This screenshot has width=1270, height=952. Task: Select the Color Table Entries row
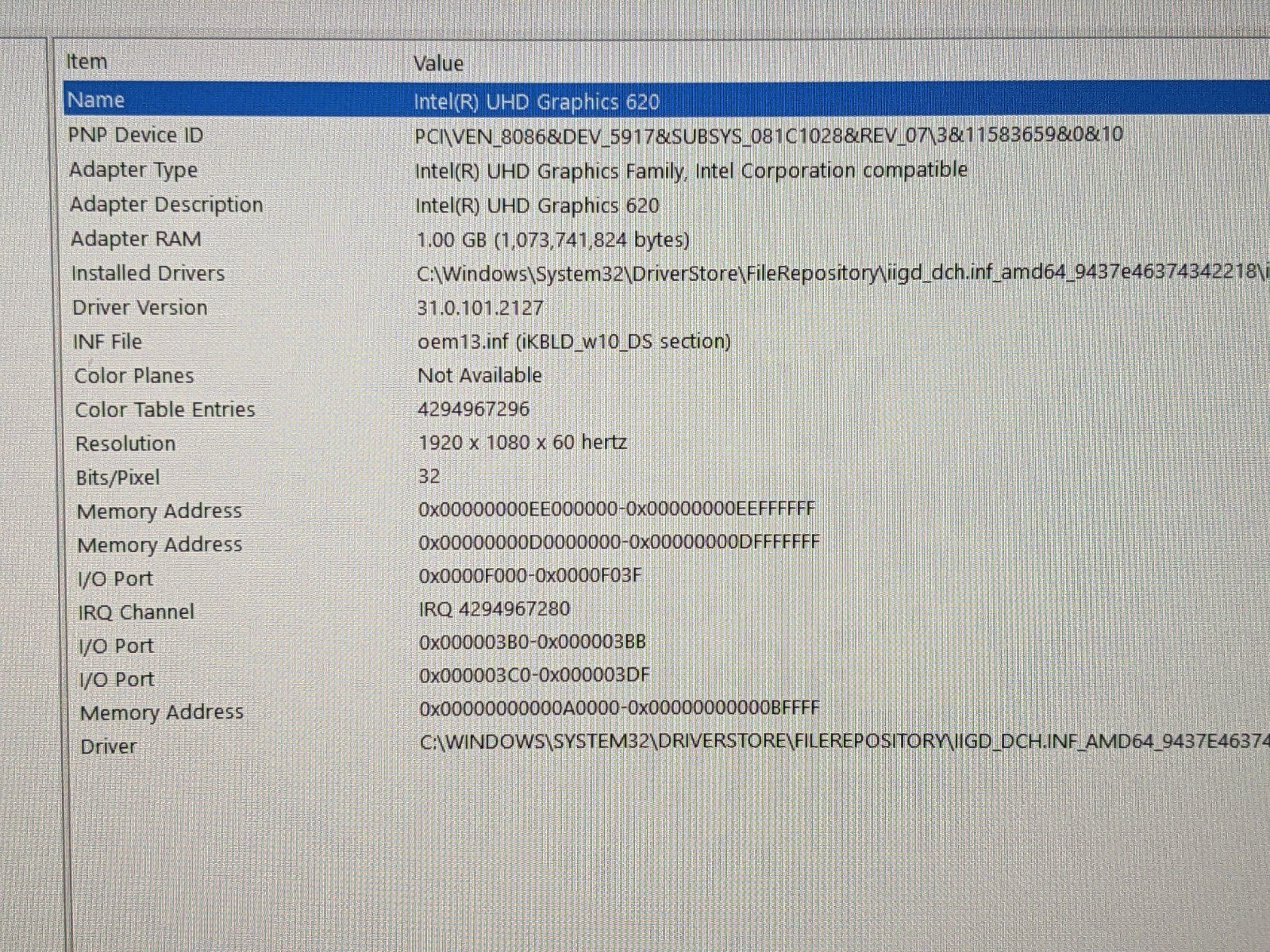click(x=165, y=410)
